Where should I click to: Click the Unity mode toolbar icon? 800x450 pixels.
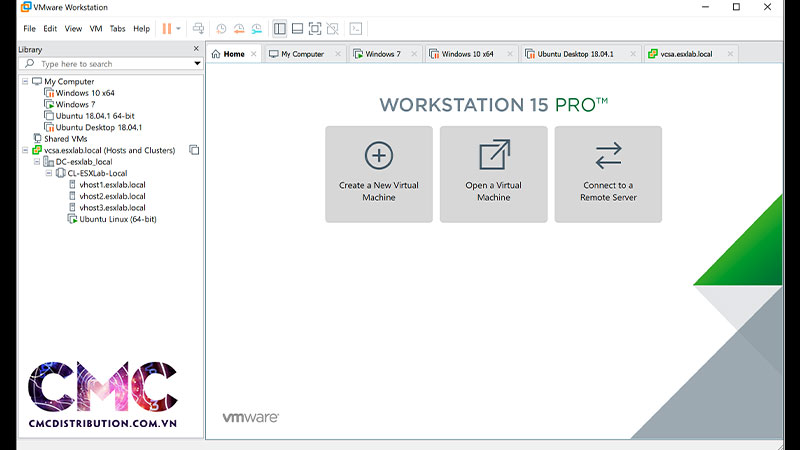(x=333, y=29)
